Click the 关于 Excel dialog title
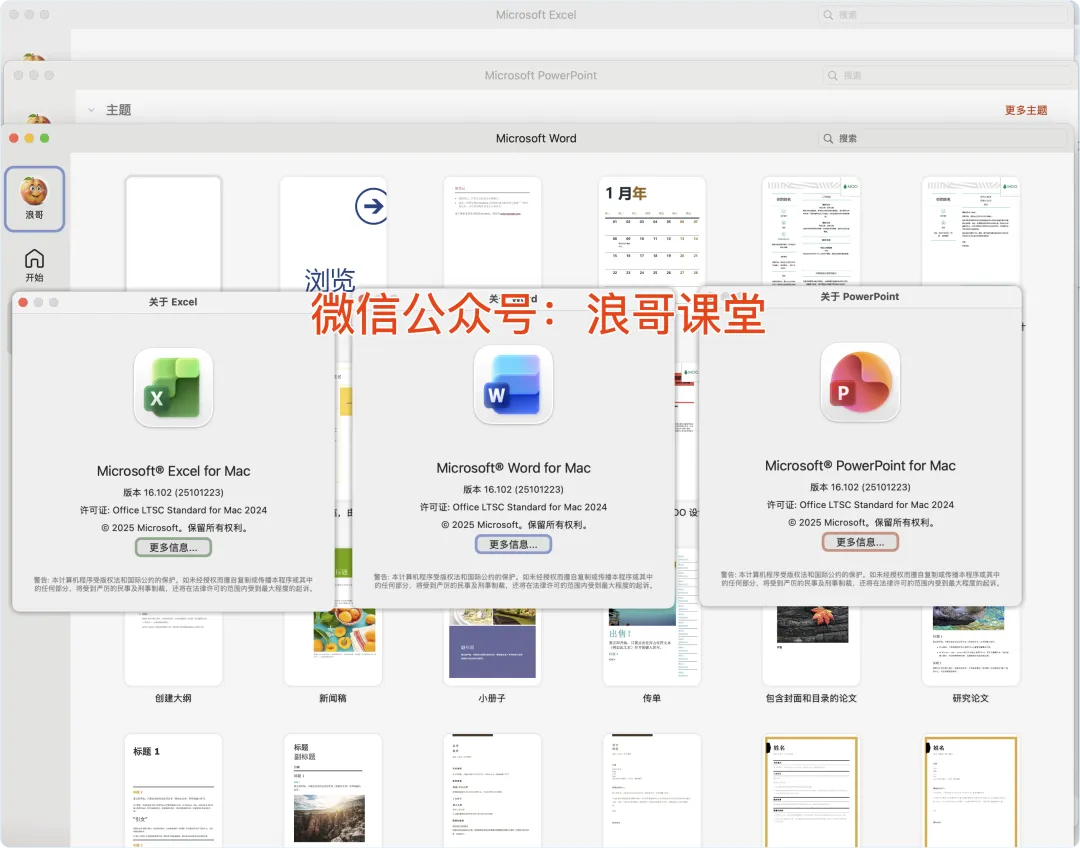Viewport: 1080px width, 848px height. coord(173,302)
